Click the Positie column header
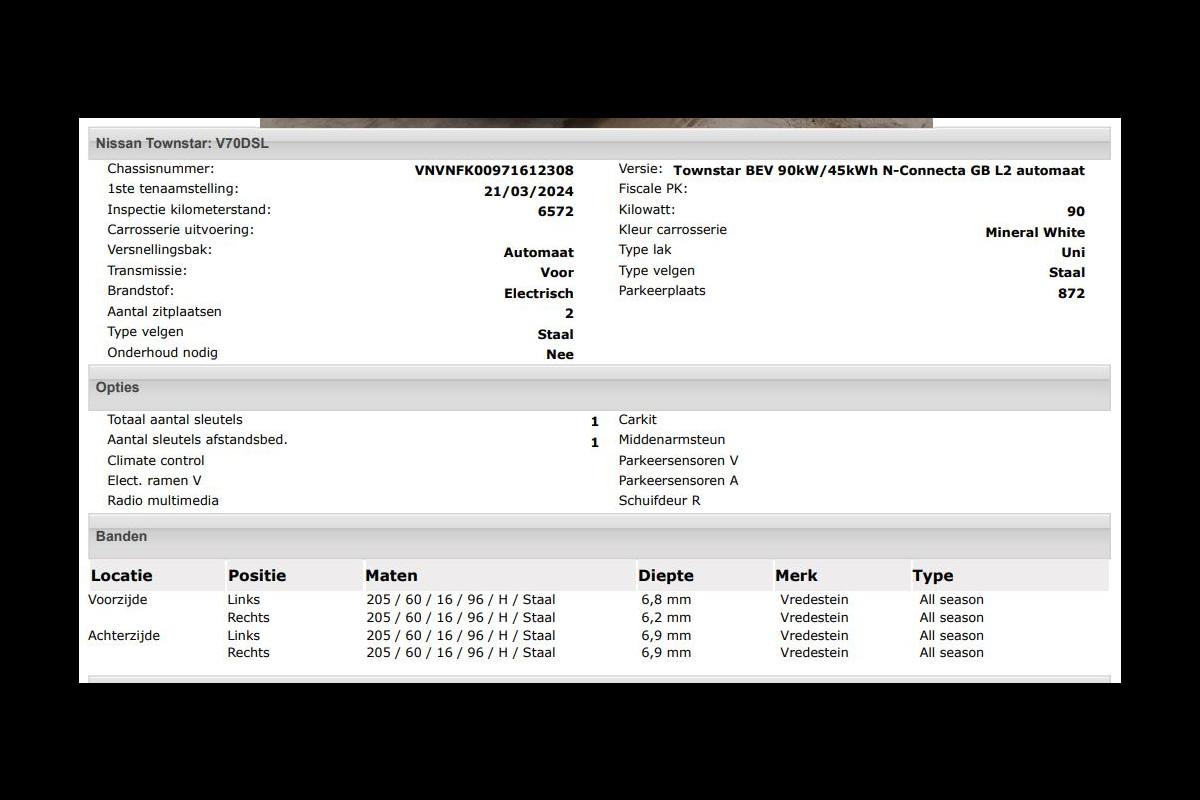 pyautogui.click(x=257, y=575)
